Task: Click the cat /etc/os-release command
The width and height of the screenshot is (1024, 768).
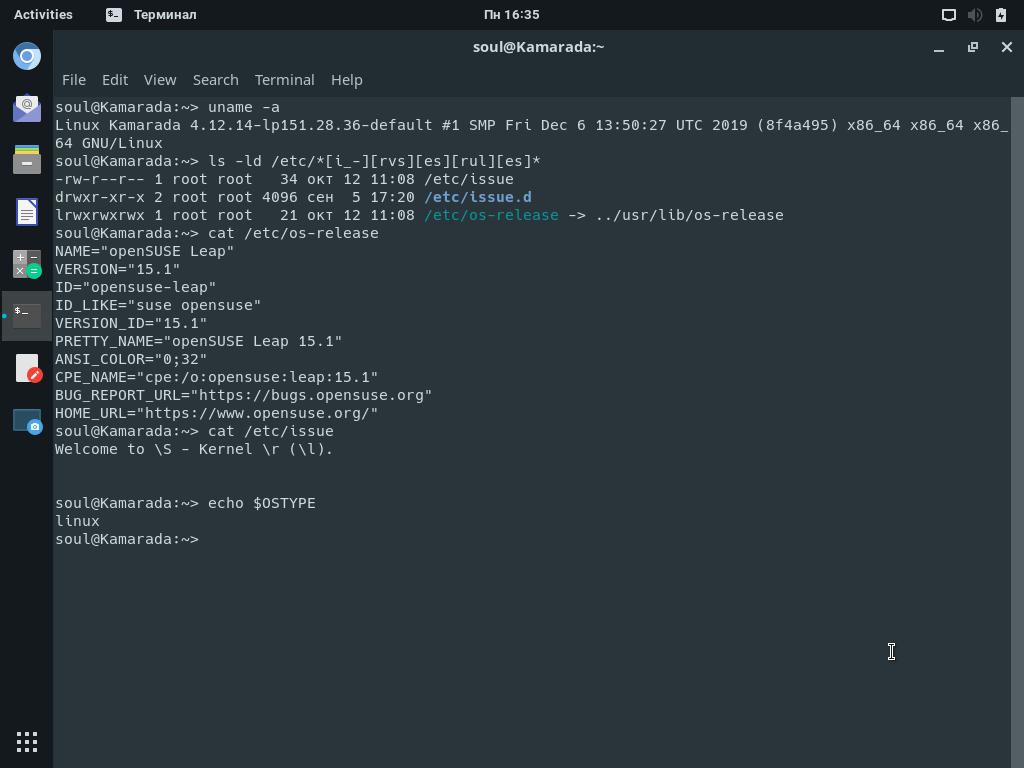Action: 293,233
